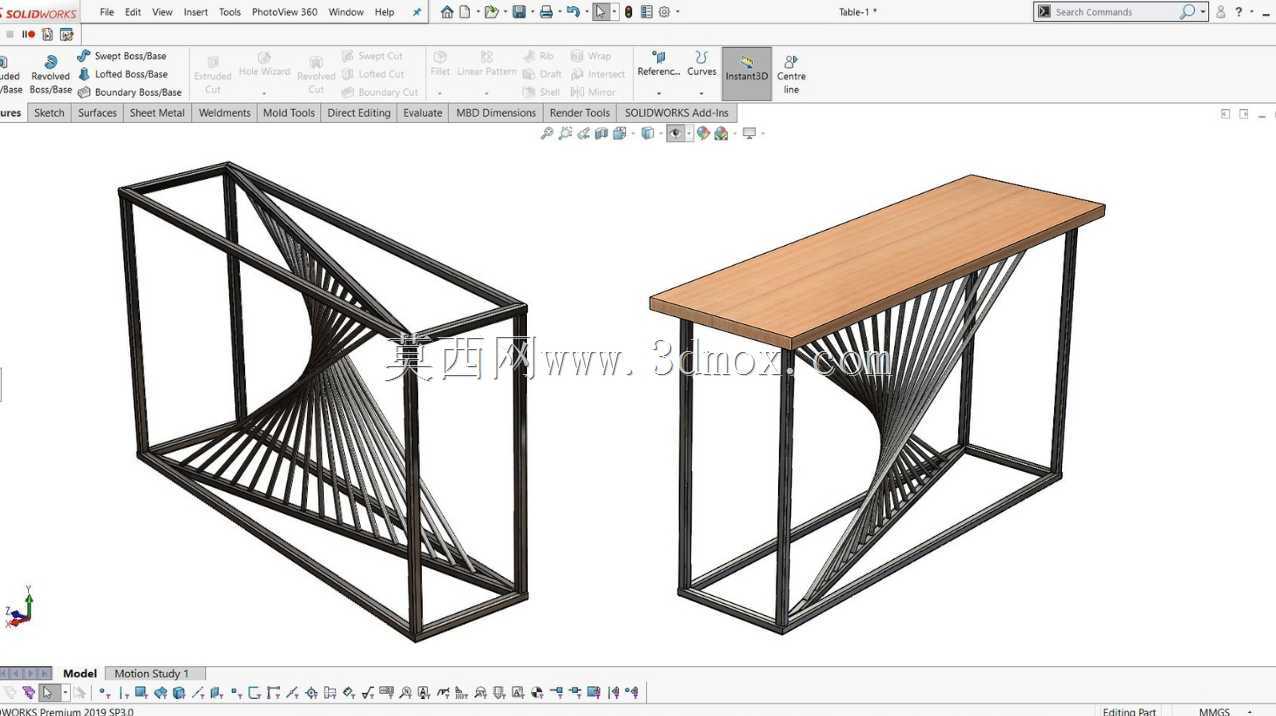Save the document with the Save icon
The image size is (1276, 716).
pyautogui.click(x=518, y=12)
